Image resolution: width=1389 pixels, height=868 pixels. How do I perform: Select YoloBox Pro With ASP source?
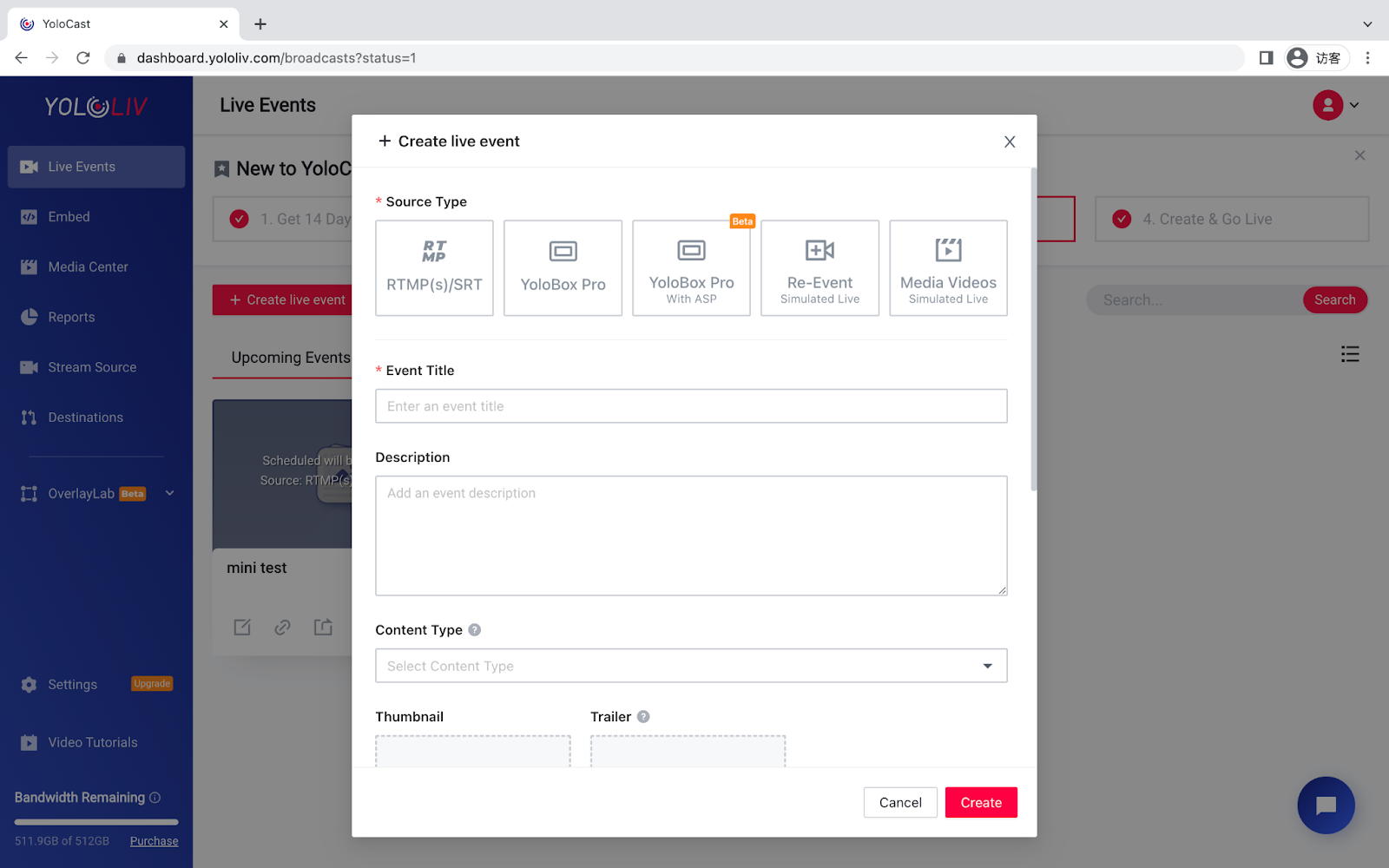coord(691,268)
